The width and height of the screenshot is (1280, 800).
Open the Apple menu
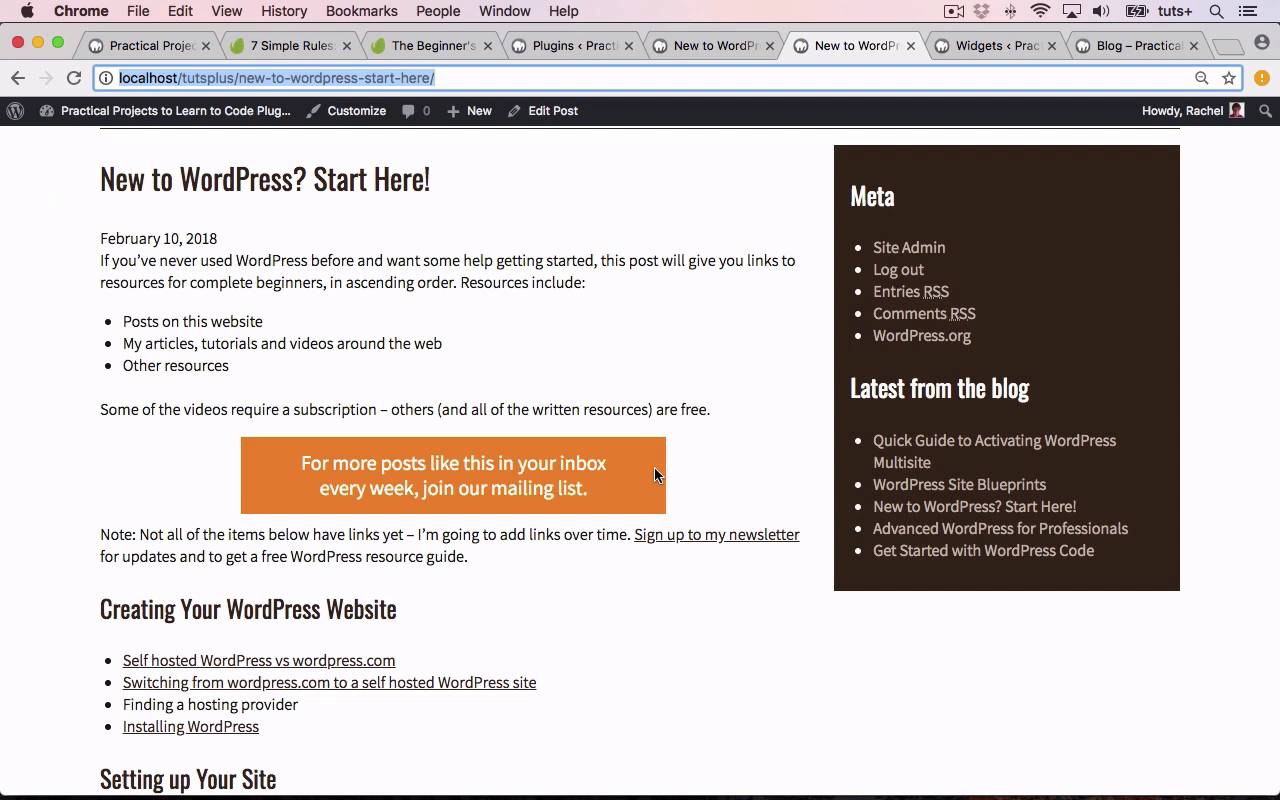click(27, 11)
